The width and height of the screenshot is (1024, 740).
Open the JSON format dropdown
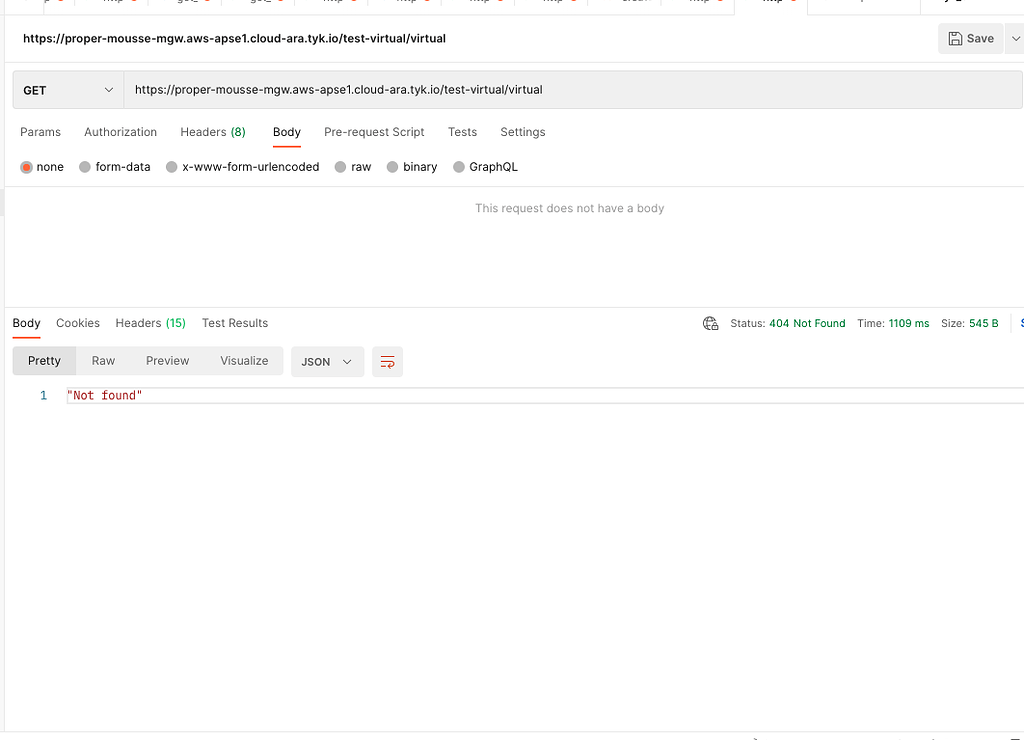tap(327, 361)
